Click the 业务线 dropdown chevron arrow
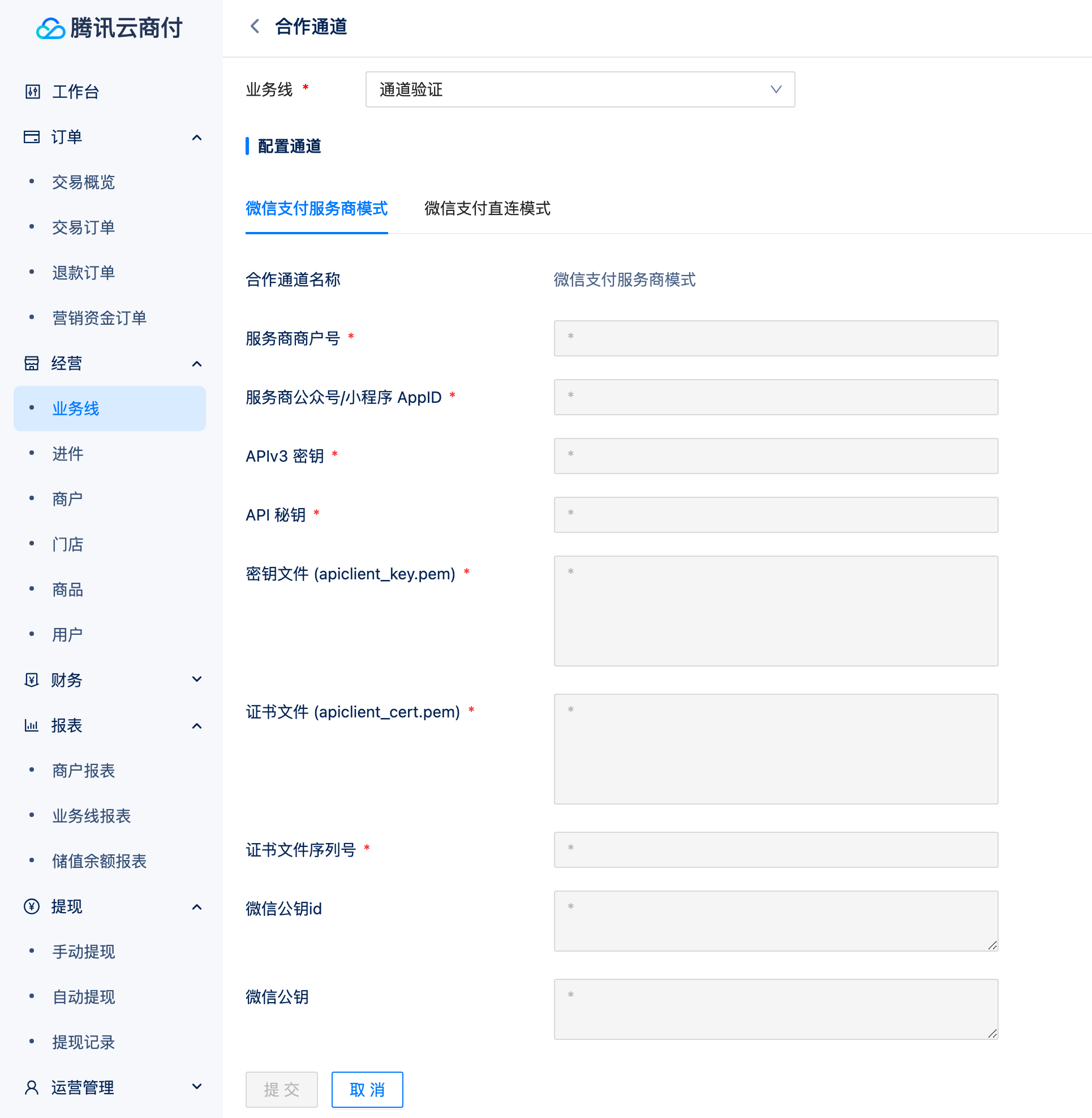The width and height of the screenshot is (1092, 1118). coord(775,89)
